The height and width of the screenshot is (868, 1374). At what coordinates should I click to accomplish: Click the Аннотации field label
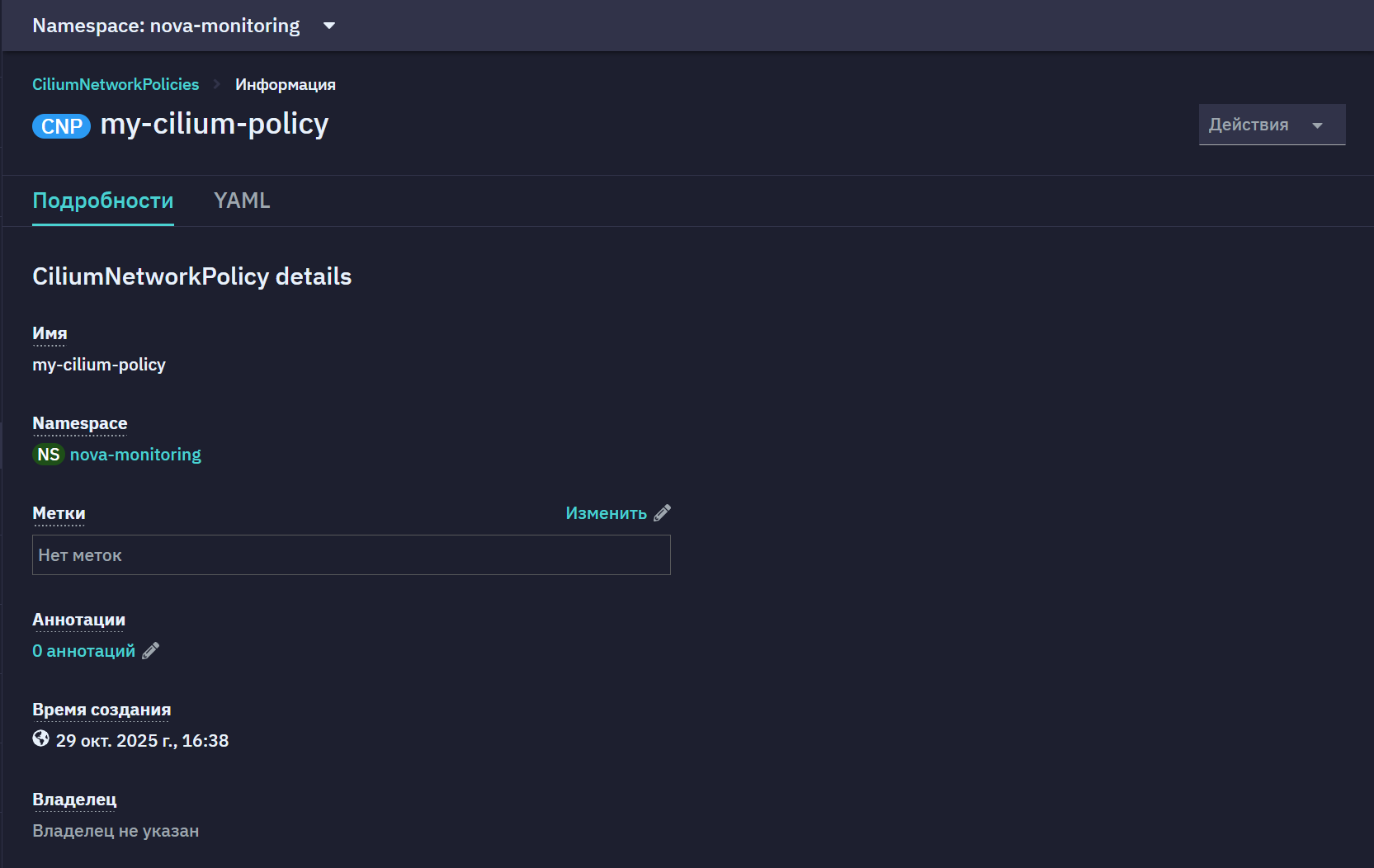point(78,620)
